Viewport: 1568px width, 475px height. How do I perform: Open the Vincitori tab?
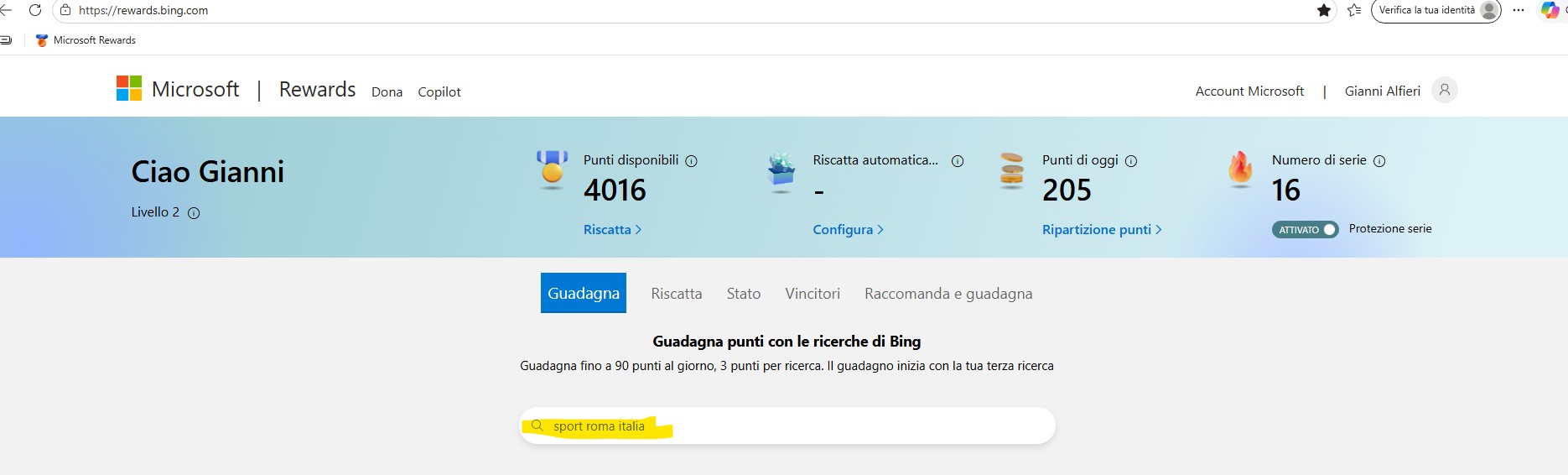pos(813,294)
